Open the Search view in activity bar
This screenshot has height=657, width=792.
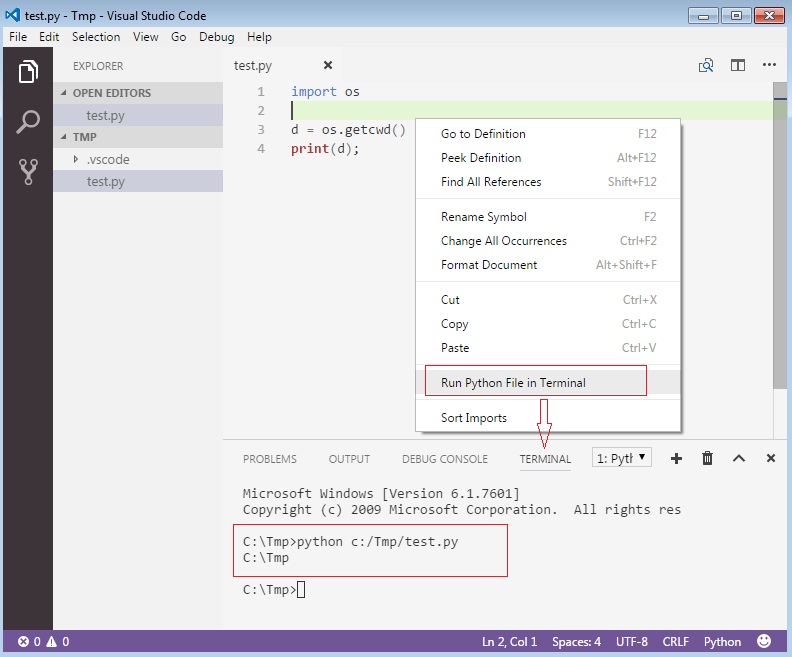coord(28,121)
